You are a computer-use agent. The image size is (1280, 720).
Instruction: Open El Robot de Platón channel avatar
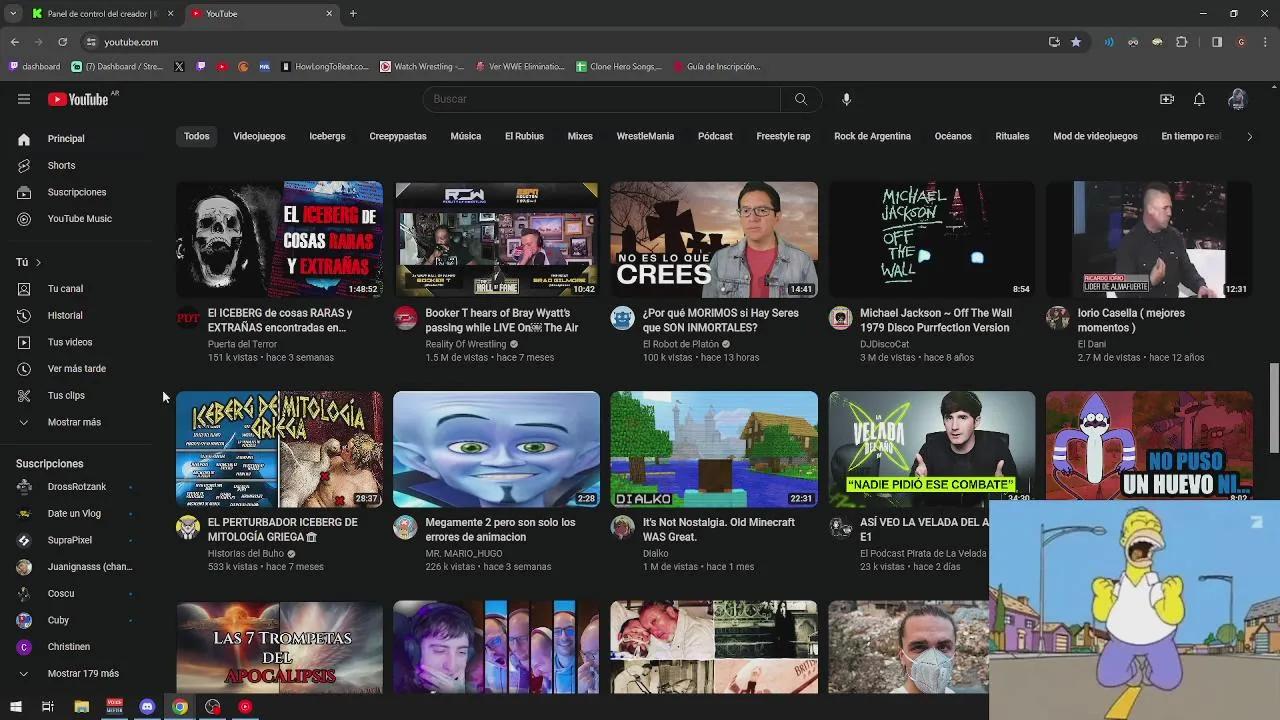(x=622, y=318)
